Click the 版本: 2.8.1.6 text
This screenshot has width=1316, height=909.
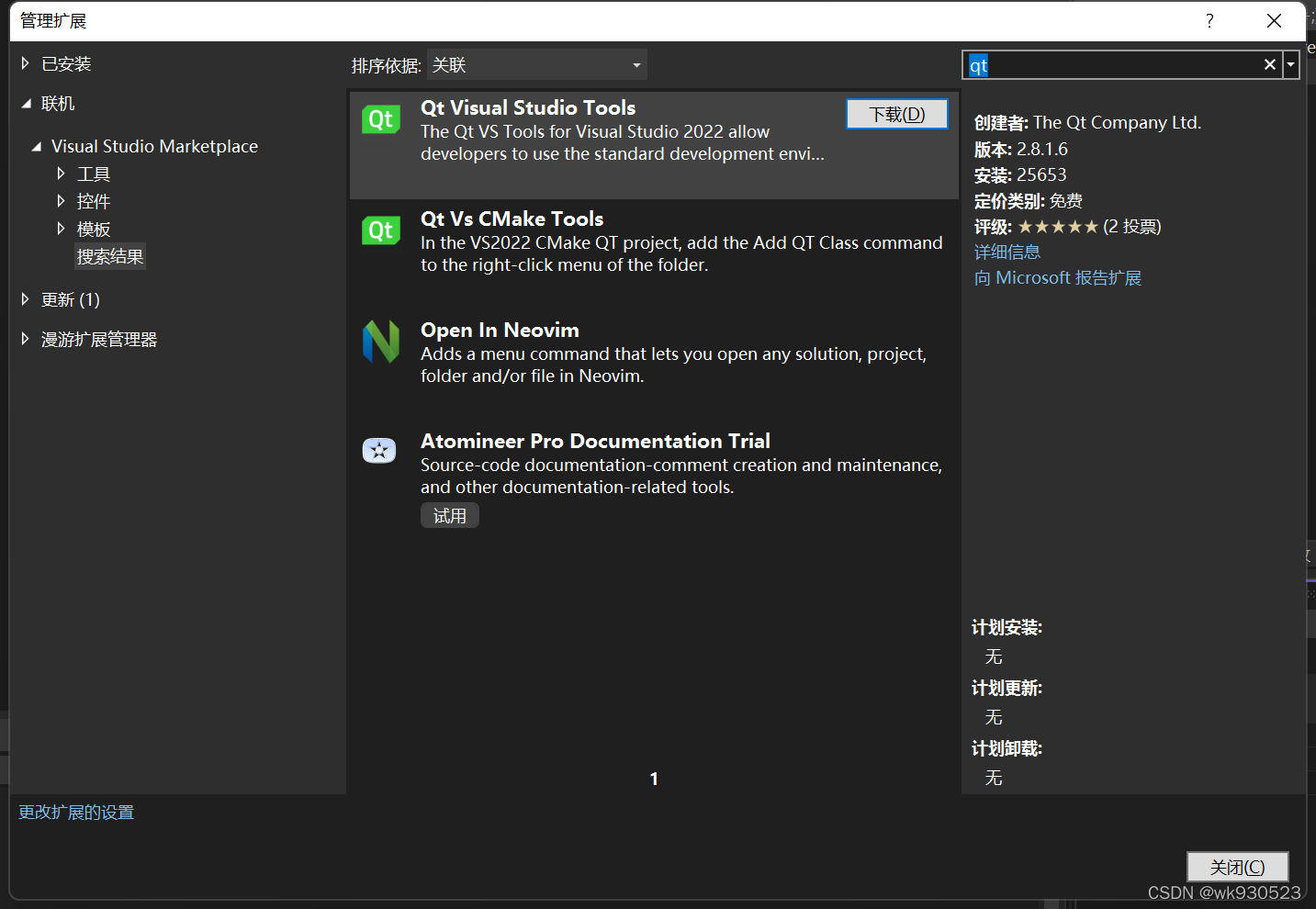point(1021,149)
